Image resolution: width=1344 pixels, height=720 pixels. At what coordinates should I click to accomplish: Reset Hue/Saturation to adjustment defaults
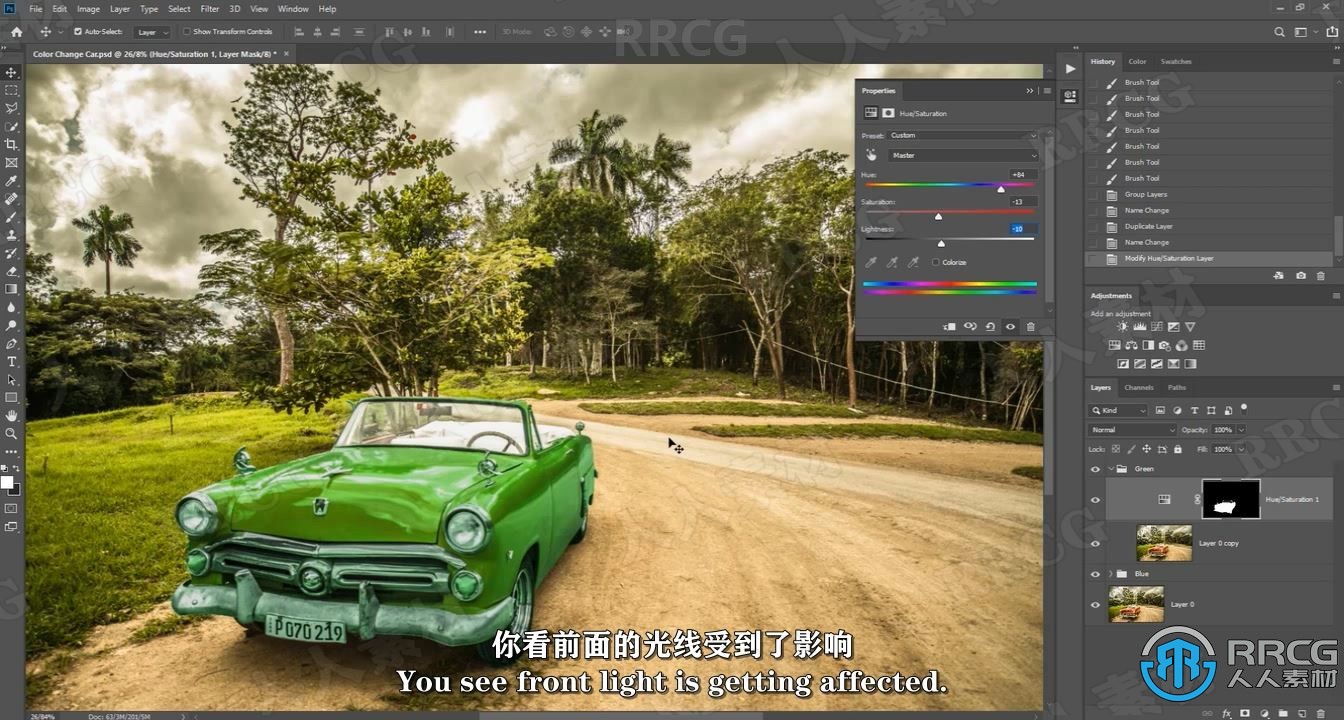click(x=990, y=327)
